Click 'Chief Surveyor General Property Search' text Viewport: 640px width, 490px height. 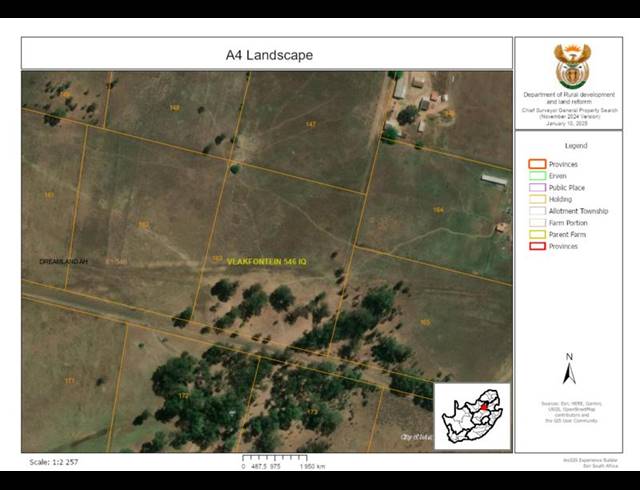(569, 110)
